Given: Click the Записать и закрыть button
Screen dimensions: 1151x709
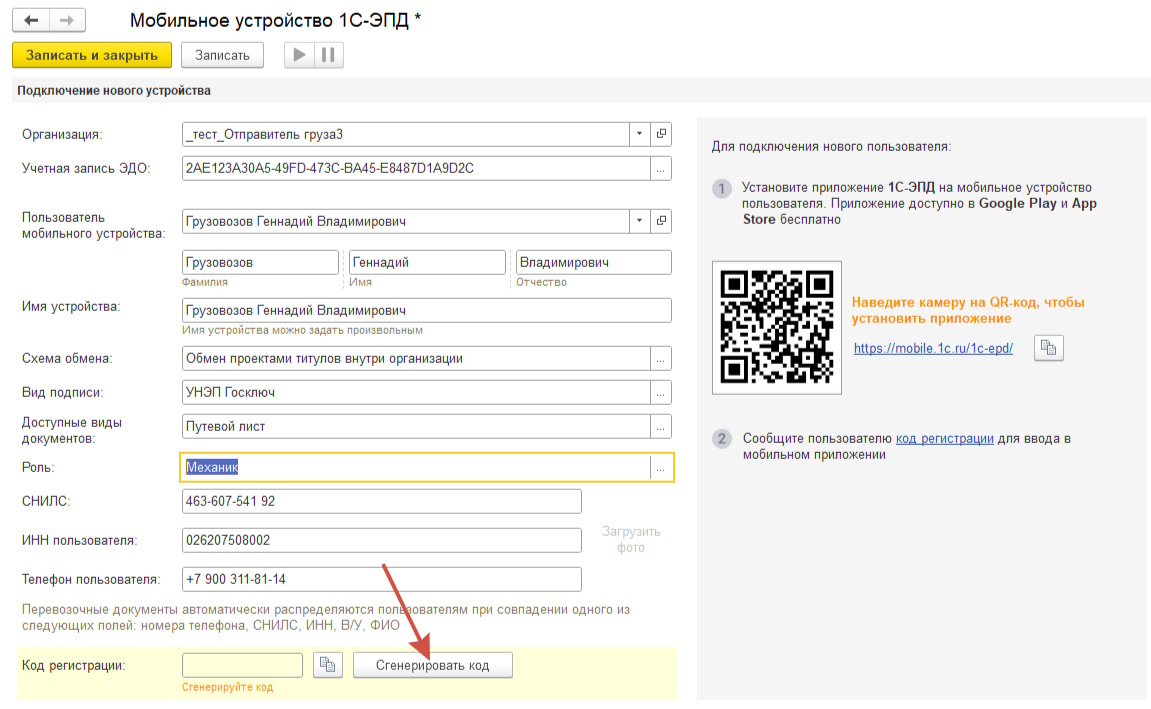Looking at the screenshot, I should click(x=92, y=55).
